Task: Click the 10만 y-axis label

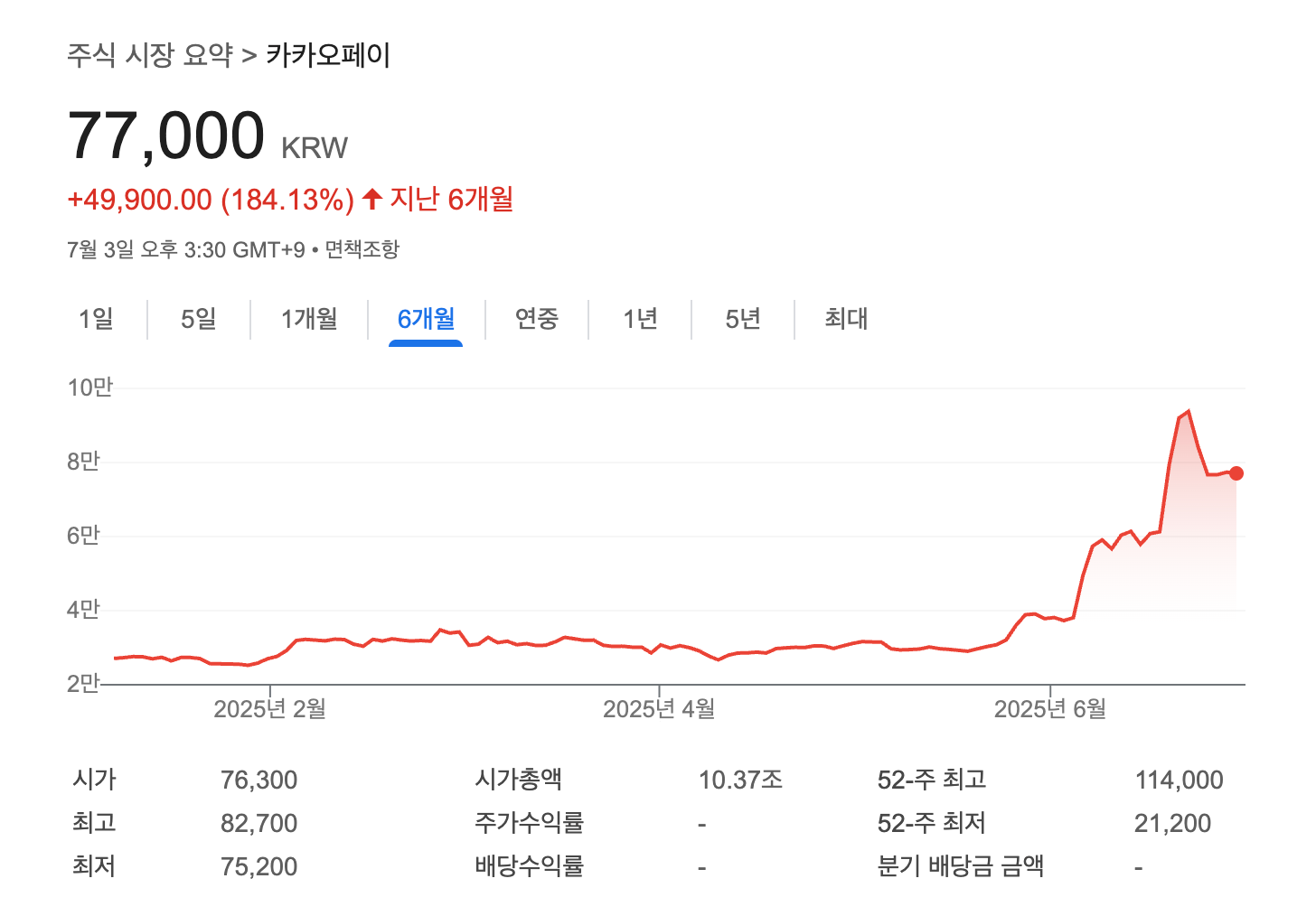Action: coord(90,388)
